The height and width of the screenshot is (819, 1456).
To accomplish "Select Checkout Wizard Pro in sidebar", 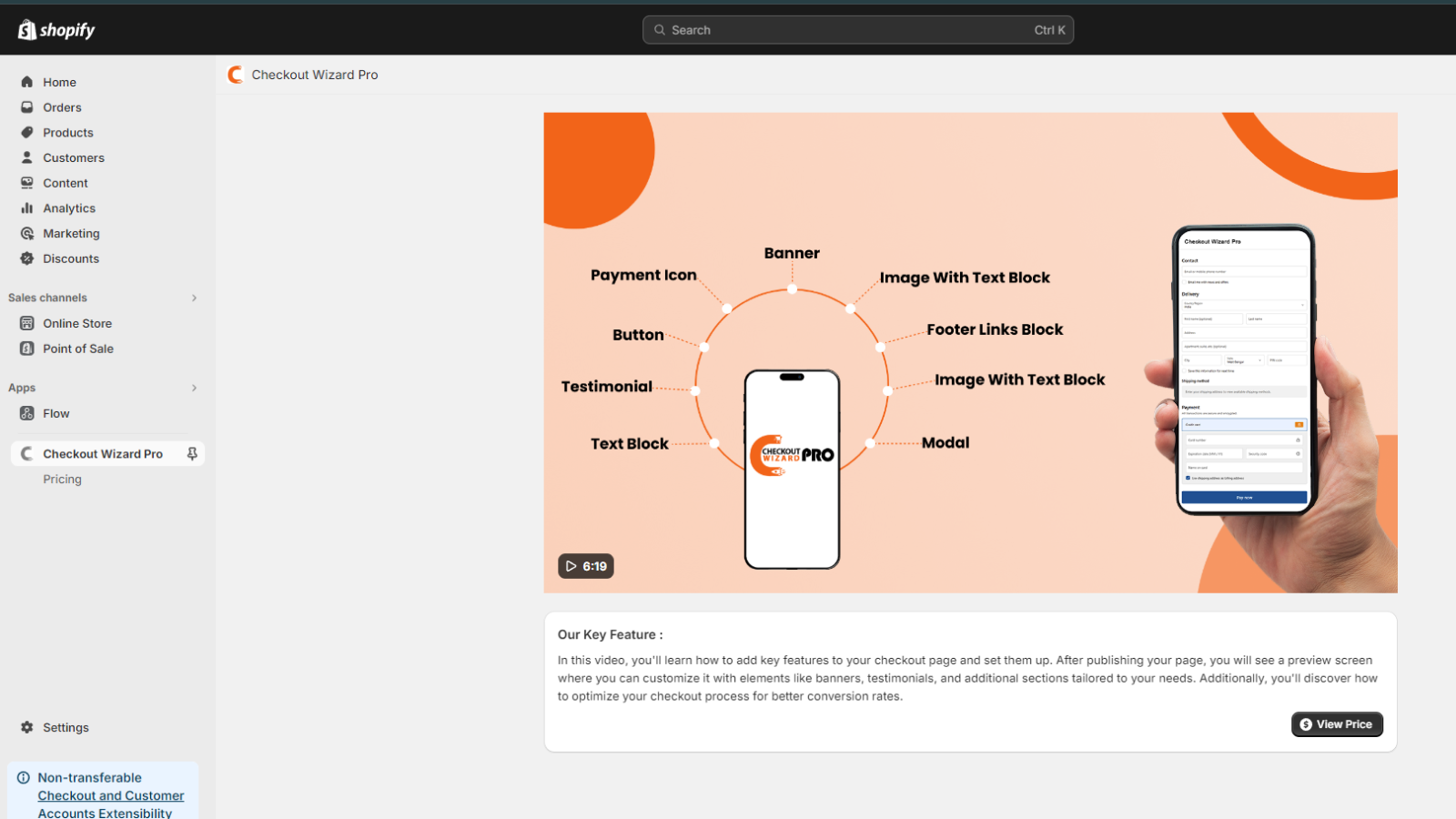I will click(x=107, y=454).
